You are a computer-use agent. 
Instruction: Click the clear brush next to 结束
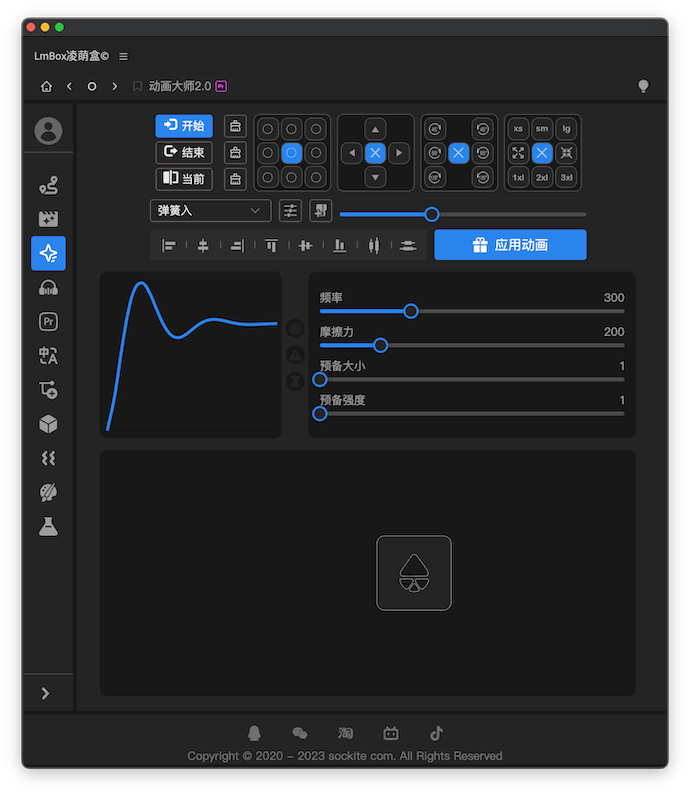[235, 152]
